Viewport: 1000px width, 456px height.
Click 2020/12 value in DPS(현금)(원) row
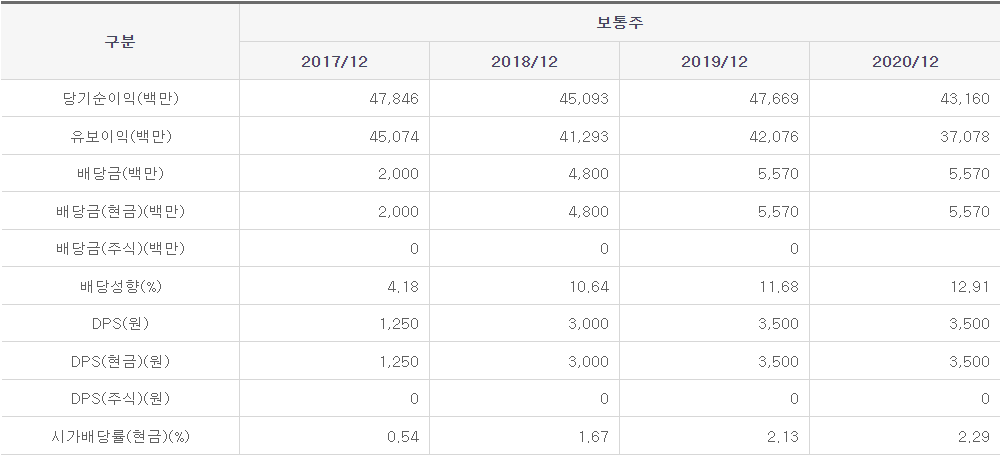969,362
